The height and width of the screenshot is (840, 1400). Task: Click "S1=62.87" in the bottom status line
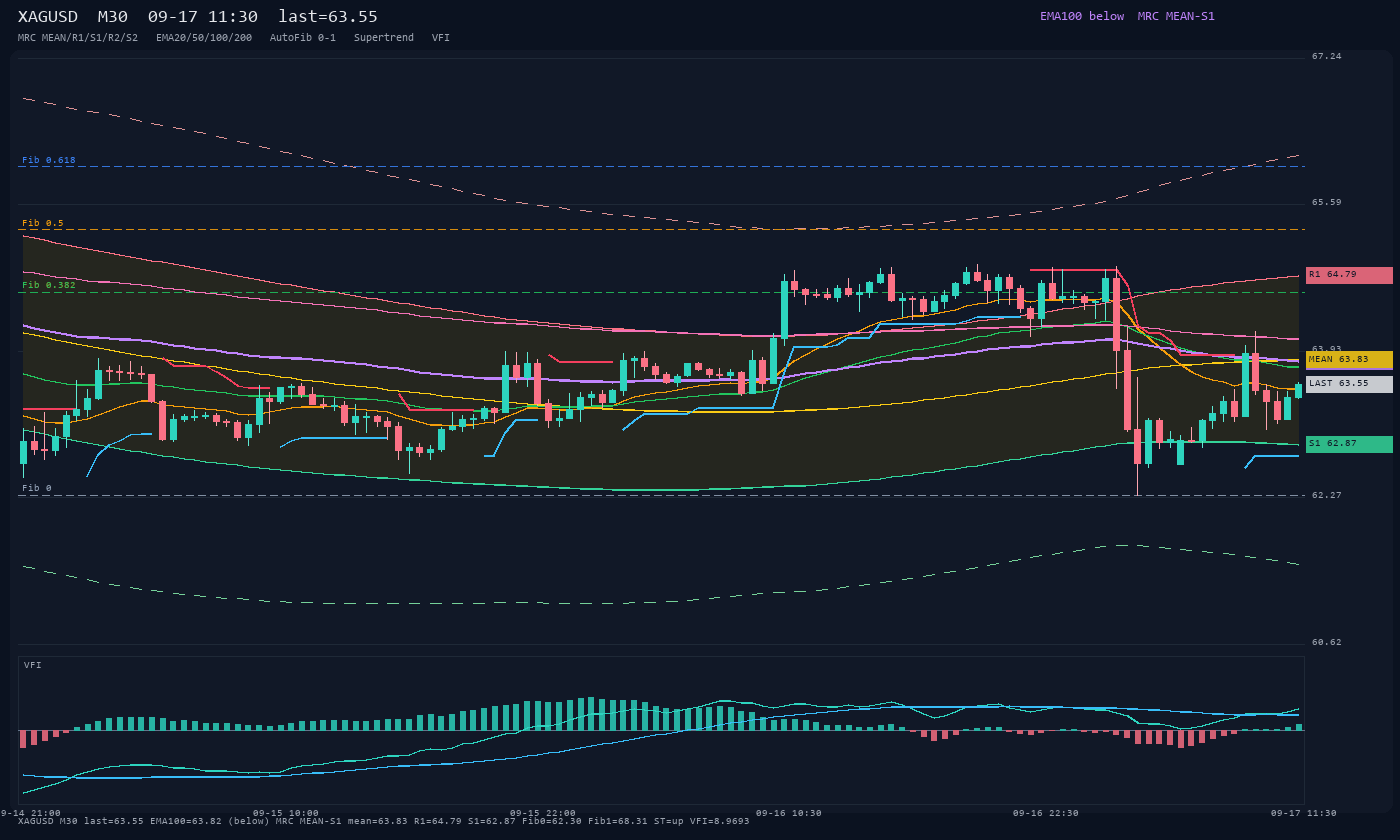pyautogui.click(x=492, y=821)
